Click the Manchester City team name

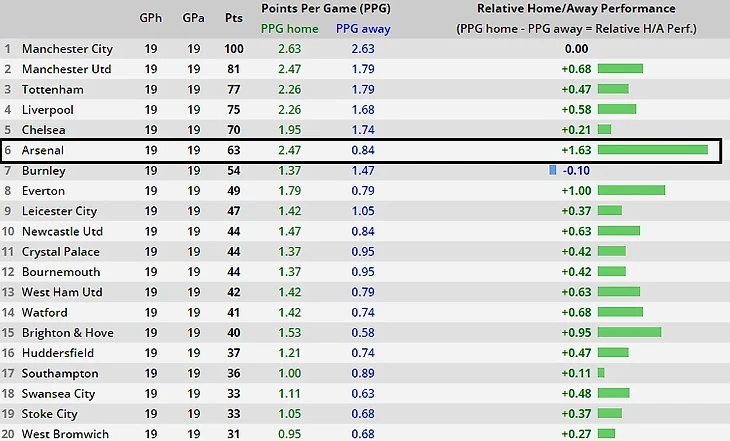coord(67,49)
